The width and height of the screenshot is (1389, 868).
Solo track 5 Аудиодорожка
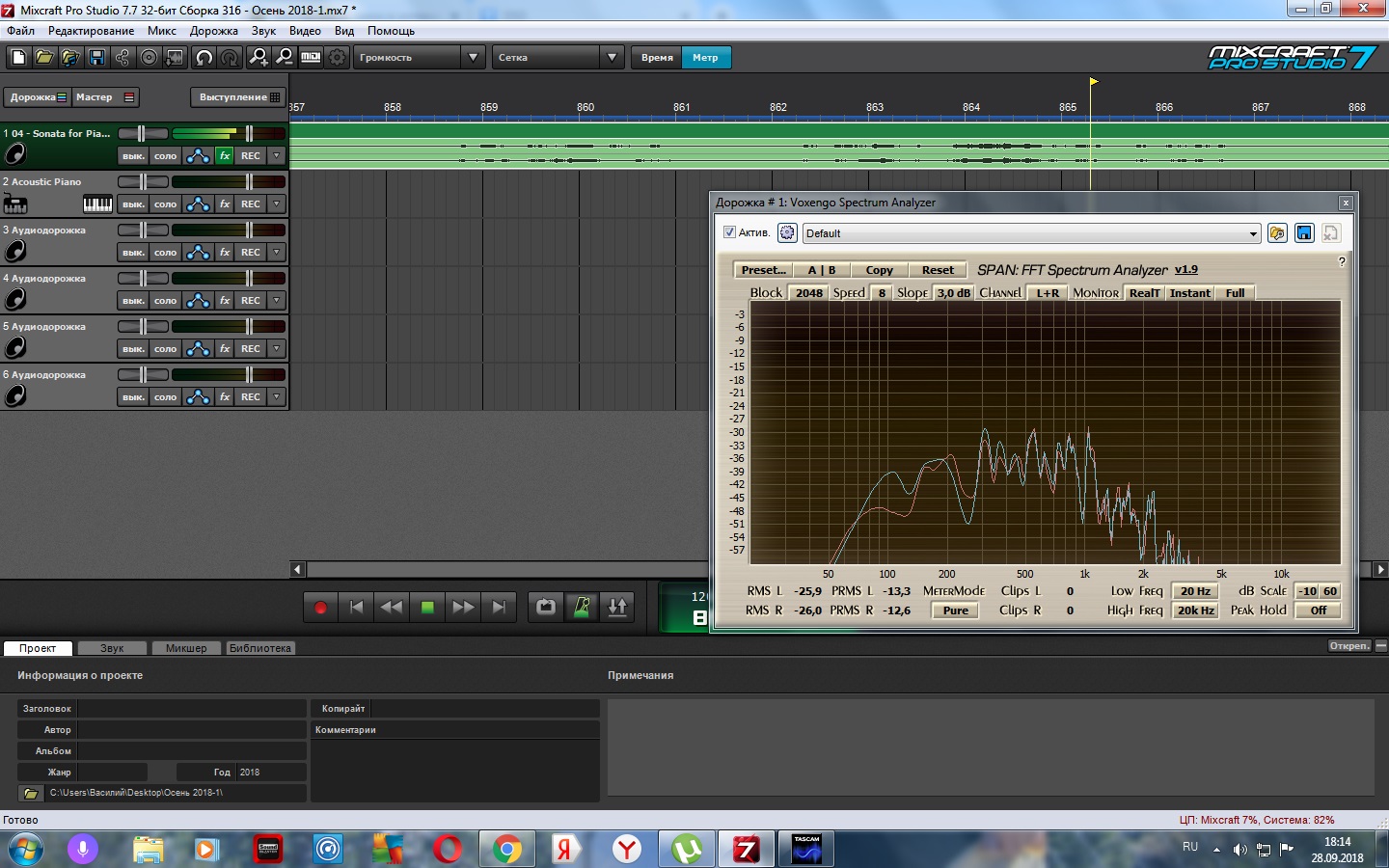pos(166,348)
